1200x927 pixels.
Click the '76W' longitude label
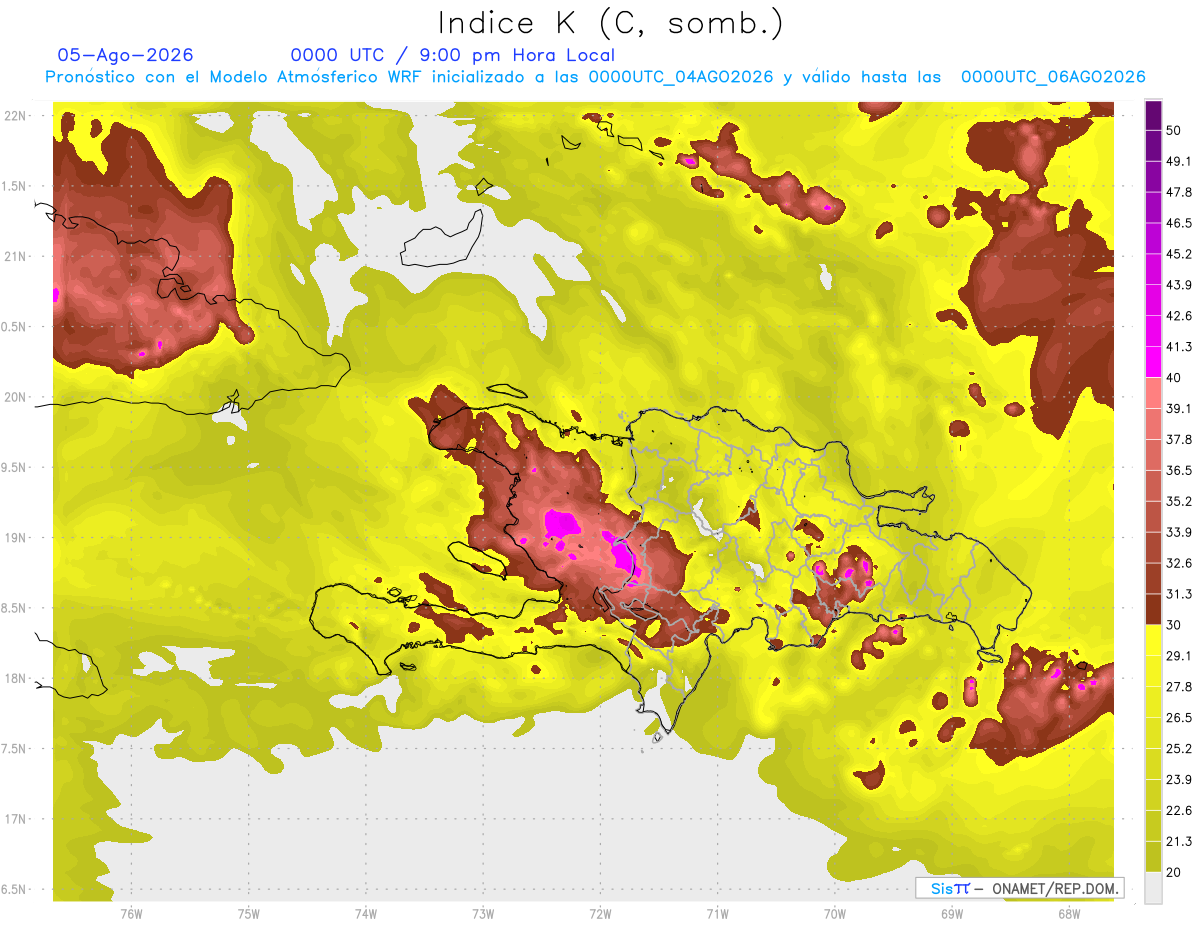(x=131, y=913)
